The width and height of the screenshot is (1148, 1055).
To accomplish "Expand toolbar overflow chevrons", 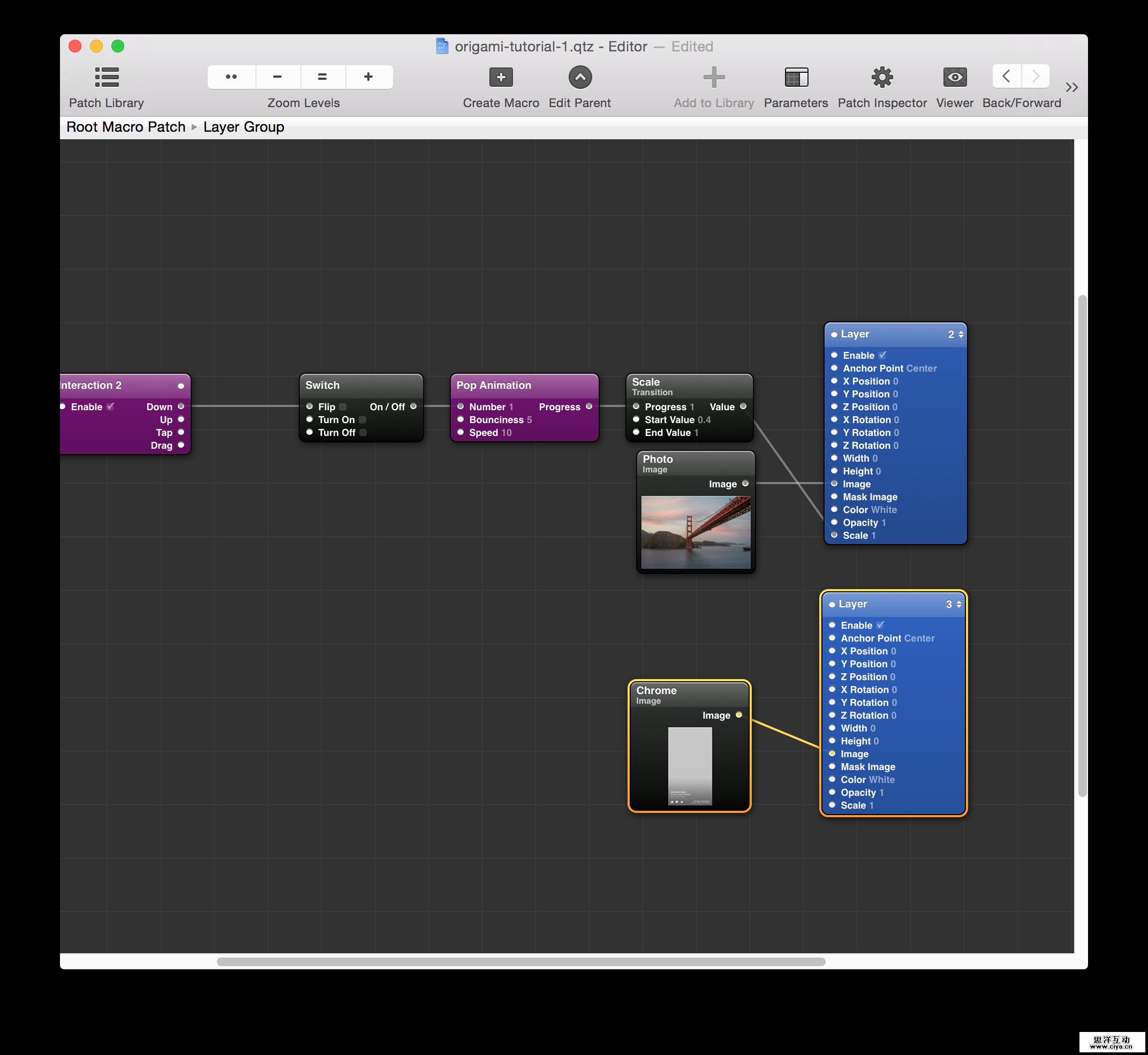I will pyautogui.click(x=1071, y=87).
